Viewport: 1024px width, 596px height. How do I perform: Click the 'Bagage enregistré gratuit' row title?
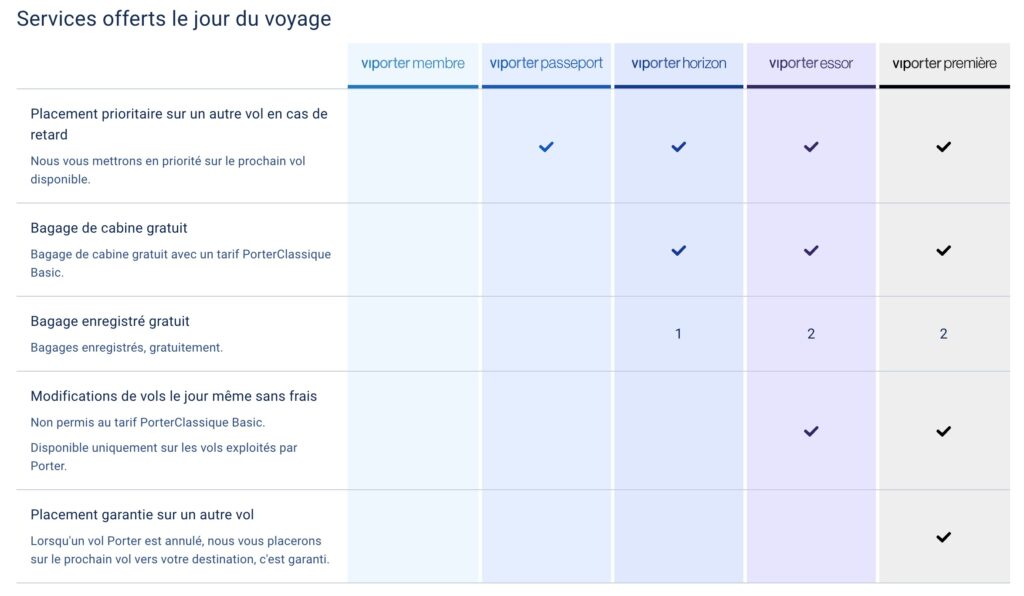coord(110,322)
